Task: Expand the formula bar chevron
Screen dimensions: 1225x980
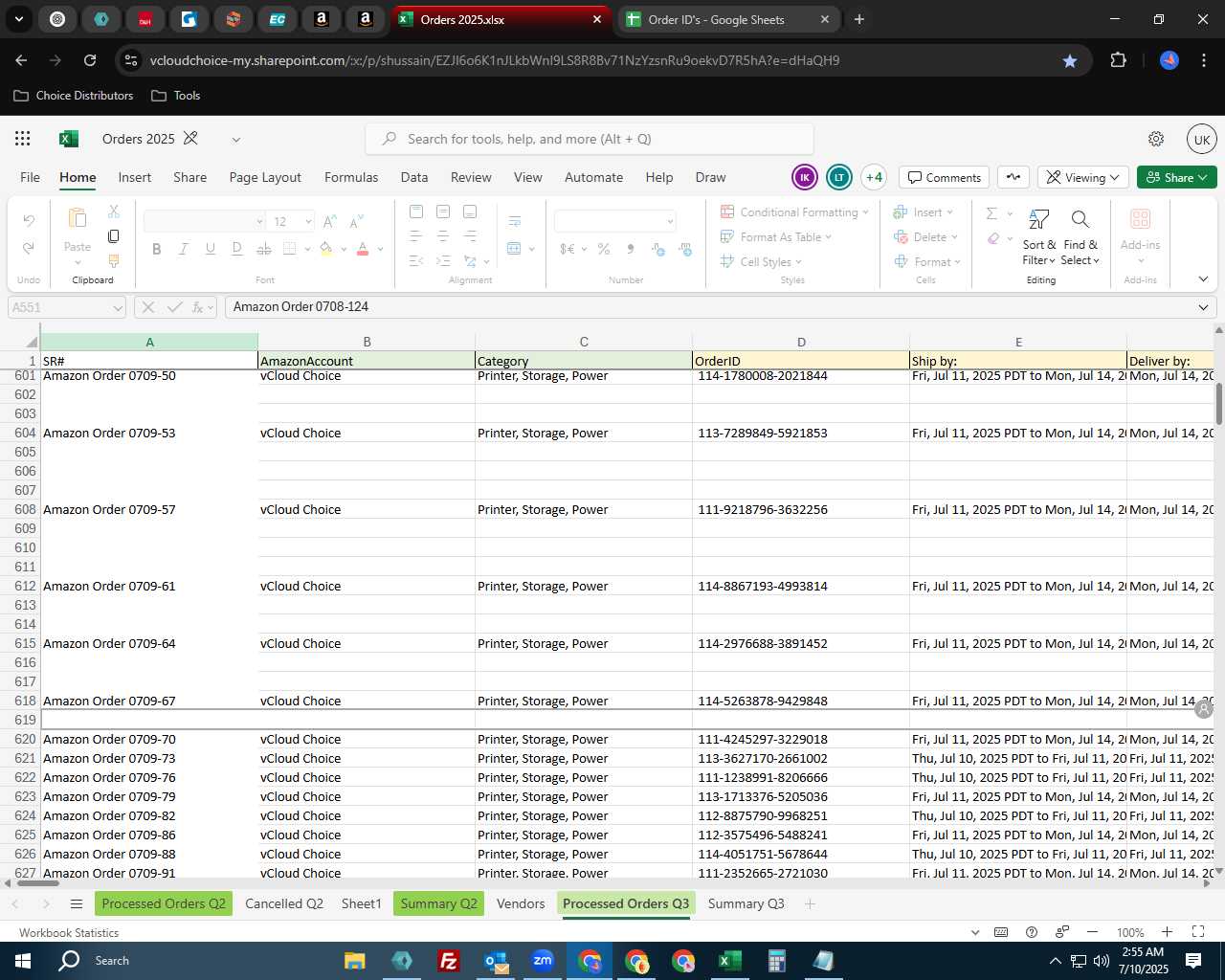Action: 1203,307
